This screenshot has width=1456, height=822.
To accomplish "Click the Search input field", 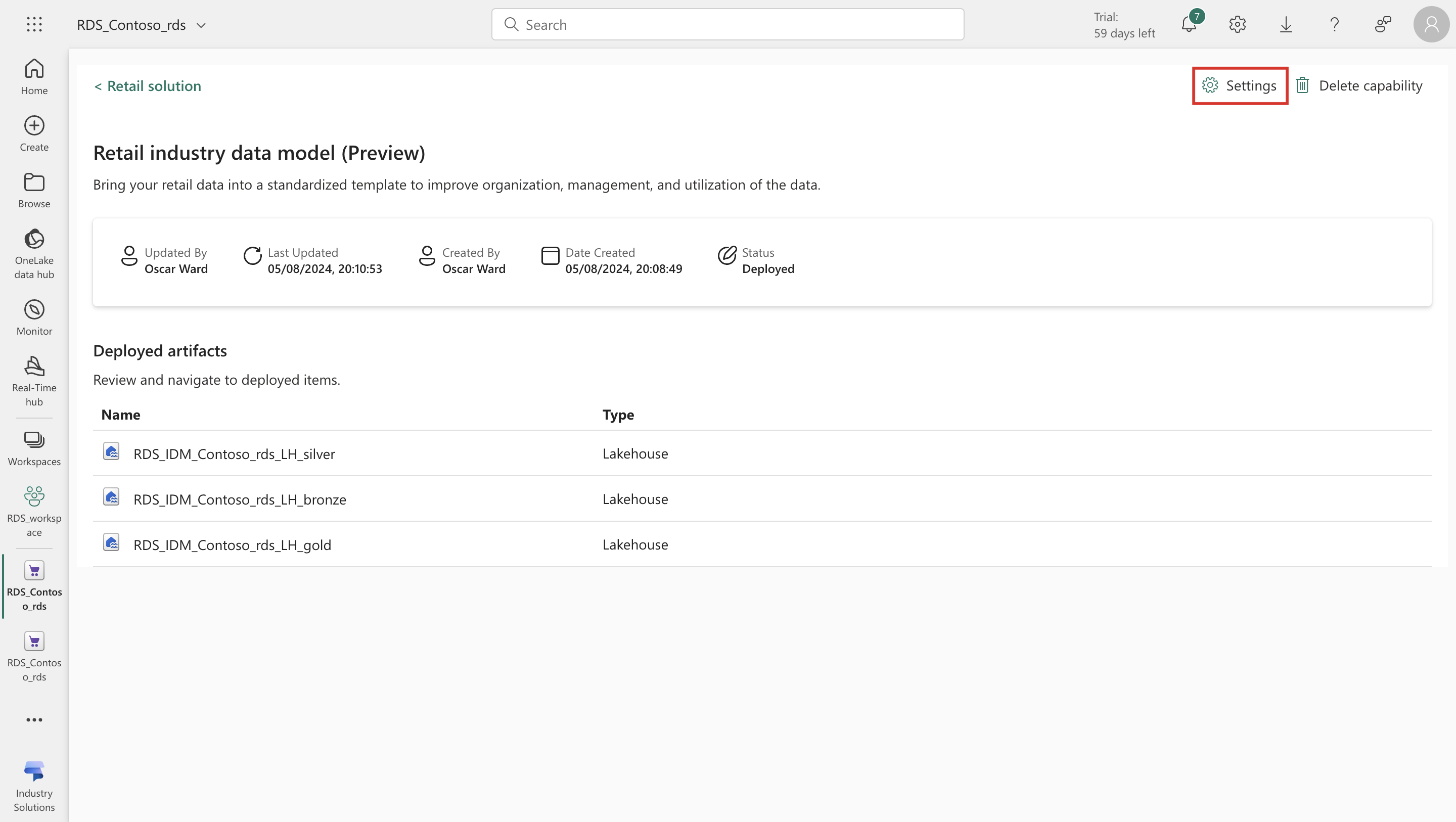I will pyautogui.click(x=727, y=24).
